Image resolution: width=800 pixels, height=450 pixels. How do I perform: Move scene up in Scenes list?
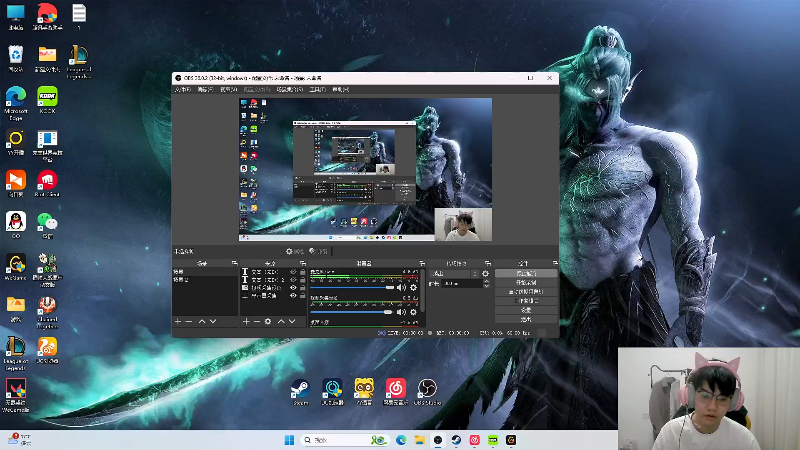coord(202,321)
